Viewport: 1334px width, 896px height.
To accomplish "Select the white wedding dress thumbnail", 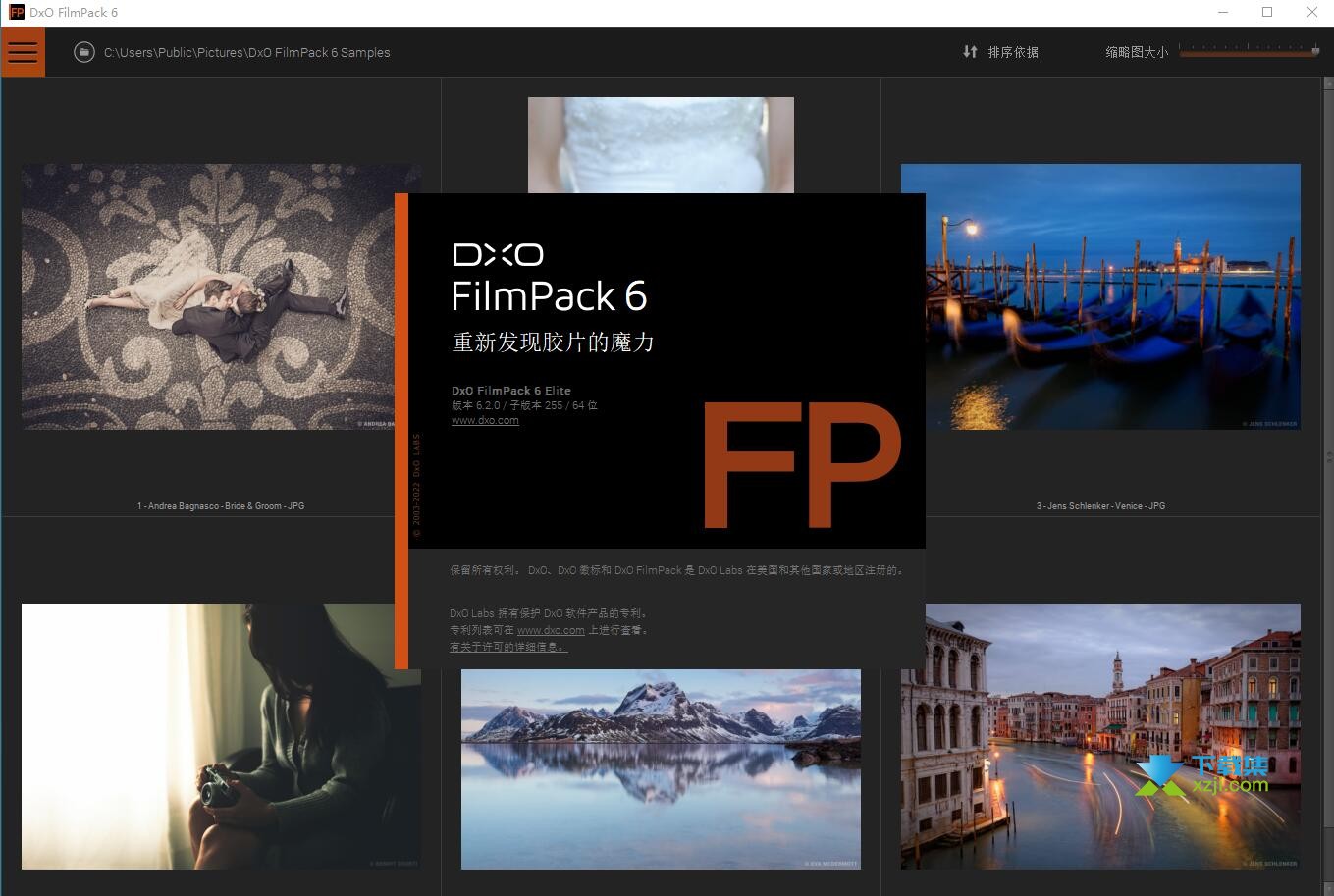I will pos(661,145).
